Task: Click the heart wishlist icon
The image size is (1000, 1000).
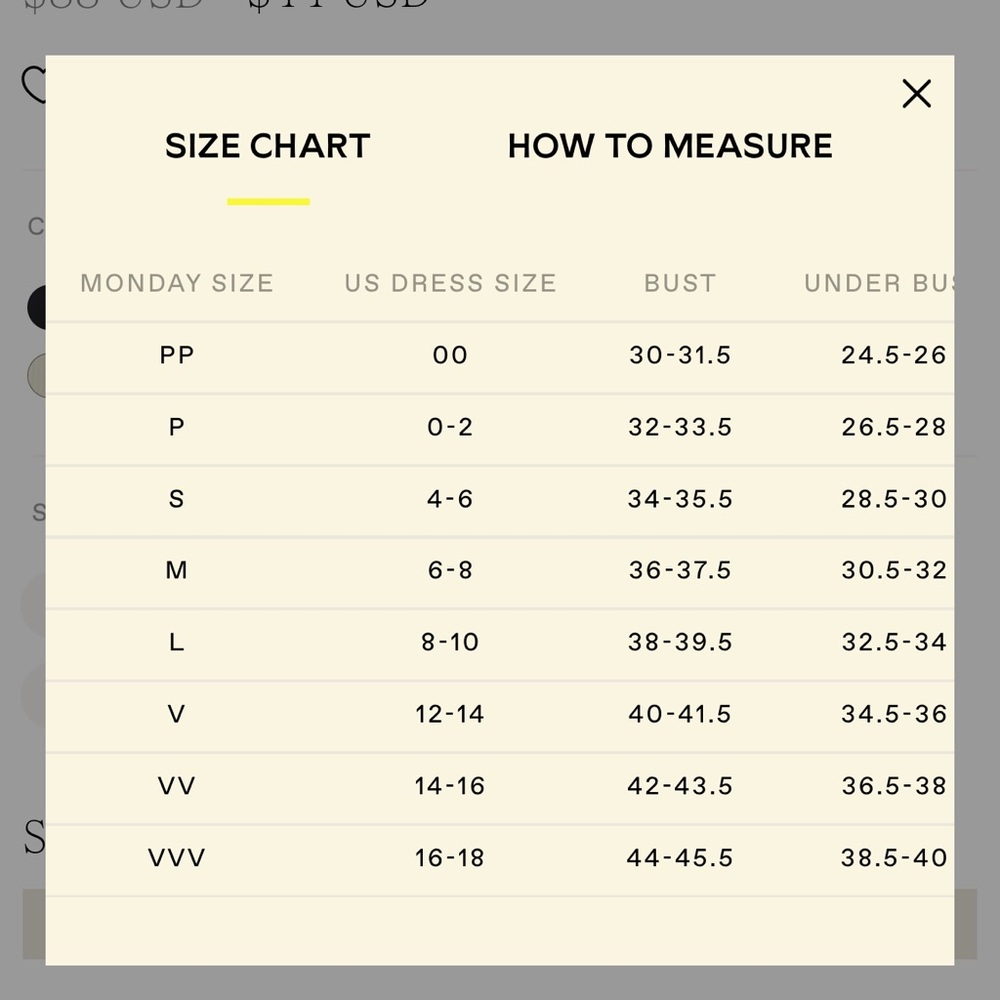Action: click(33, 85)
